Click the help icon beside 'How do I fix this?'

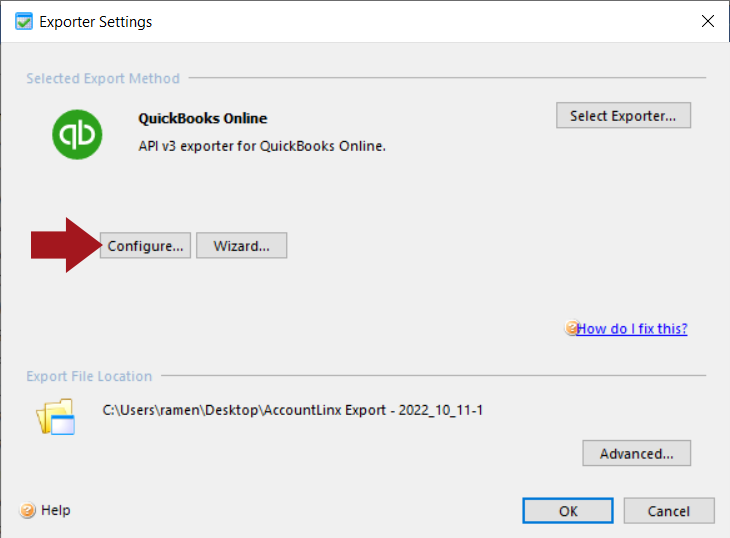(x=571, y=328)
